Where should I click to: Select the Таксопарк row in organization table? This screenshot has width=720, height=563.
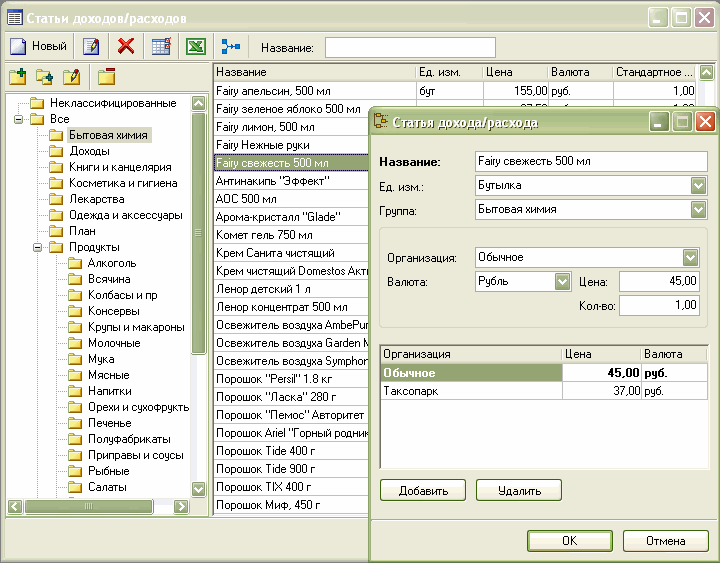click(410, 392)
